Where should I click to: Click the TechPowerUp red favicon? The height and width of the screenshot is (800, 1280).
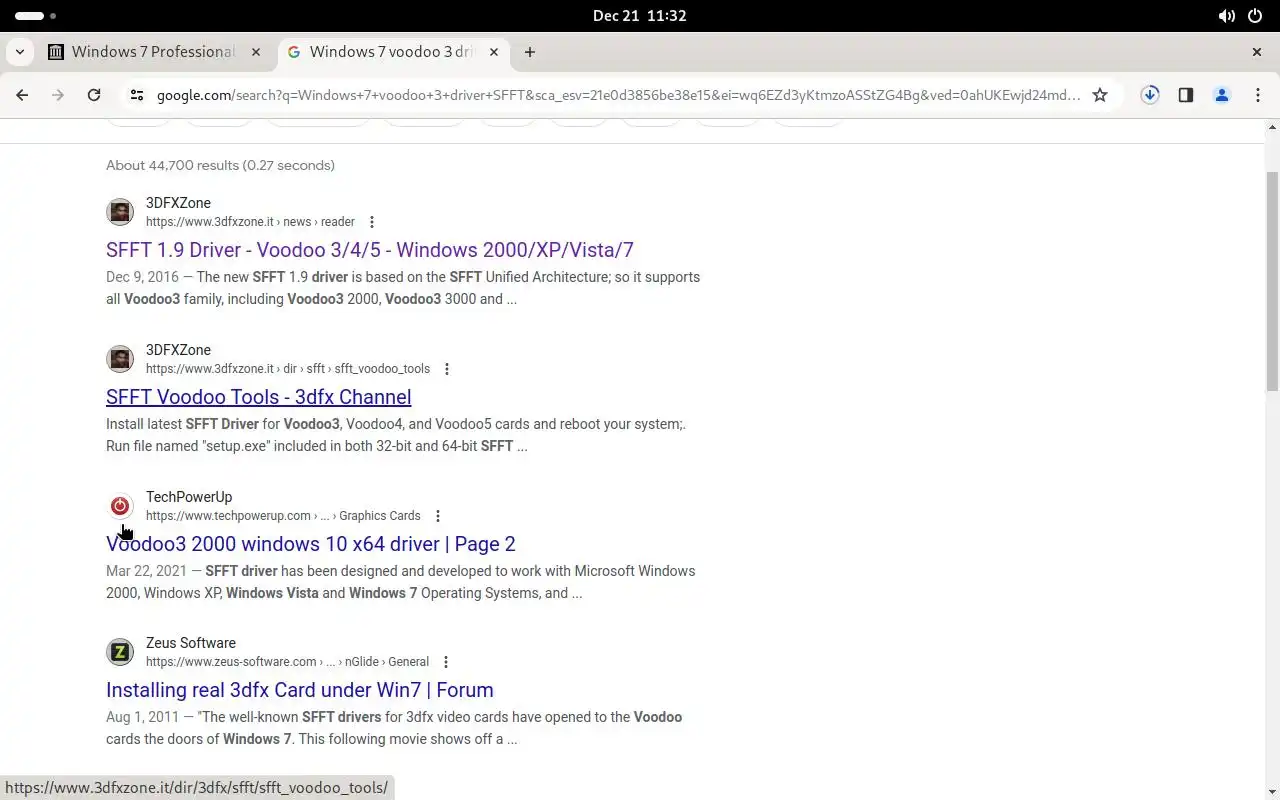pos(120,506)
